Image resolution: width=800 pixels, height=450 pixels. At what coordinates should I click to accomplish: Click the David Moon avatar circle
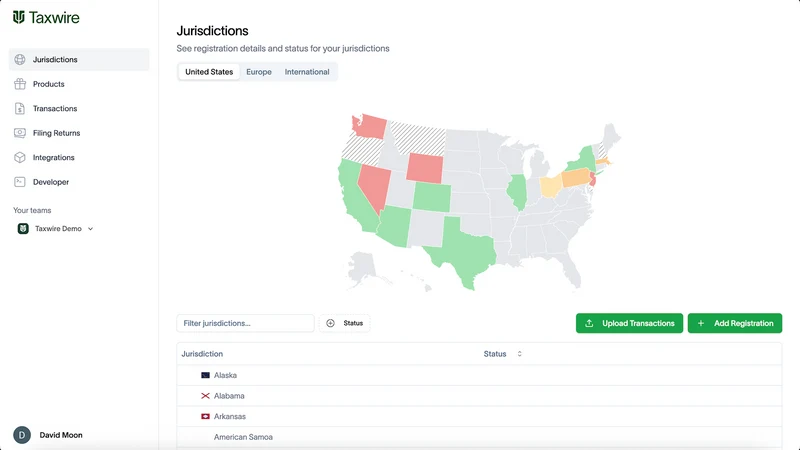tap(22, 435)
